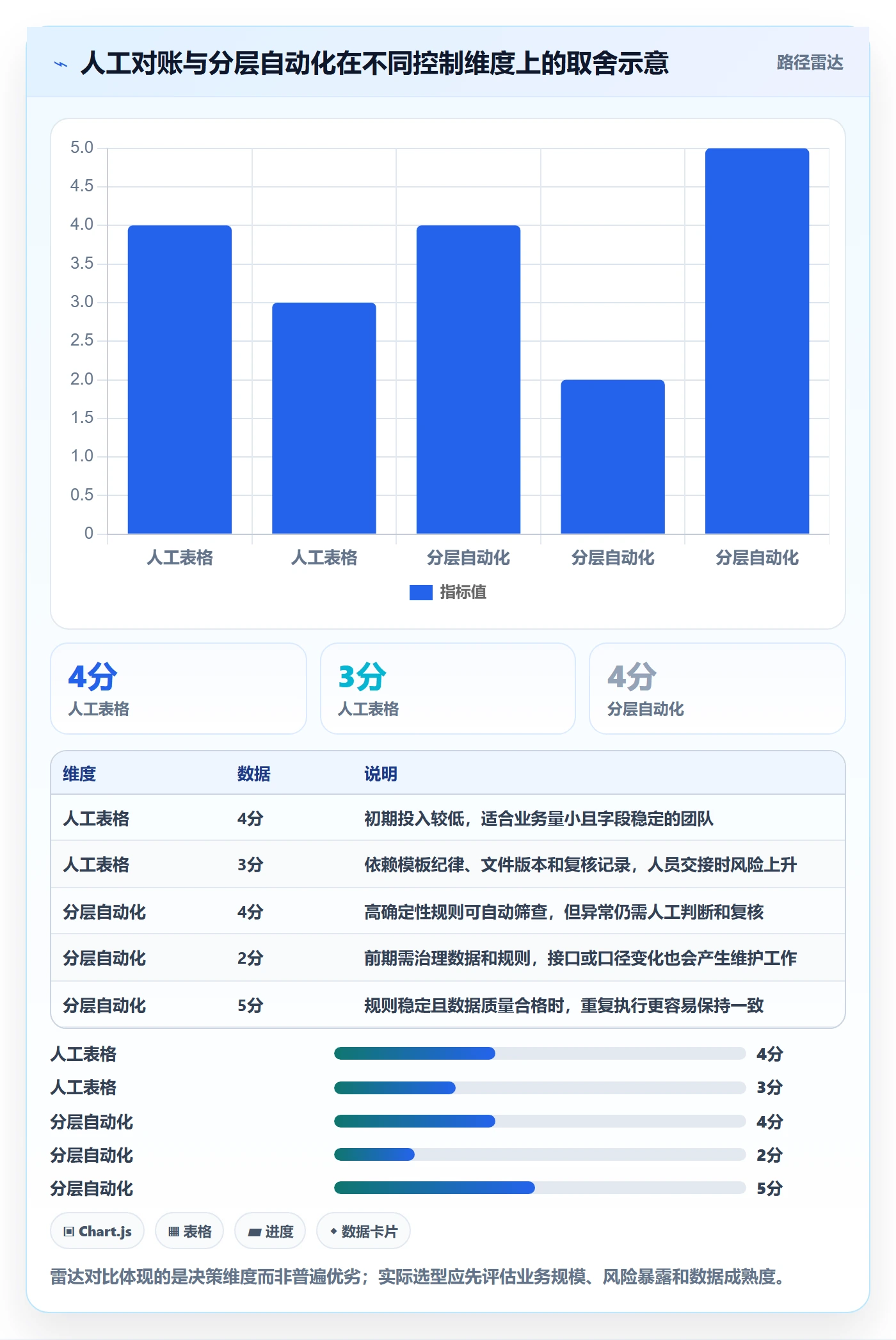Click the tallest chart bar reaching 5.0
The height and width of the screenshot is (1340, 896).
coord(757,341)
